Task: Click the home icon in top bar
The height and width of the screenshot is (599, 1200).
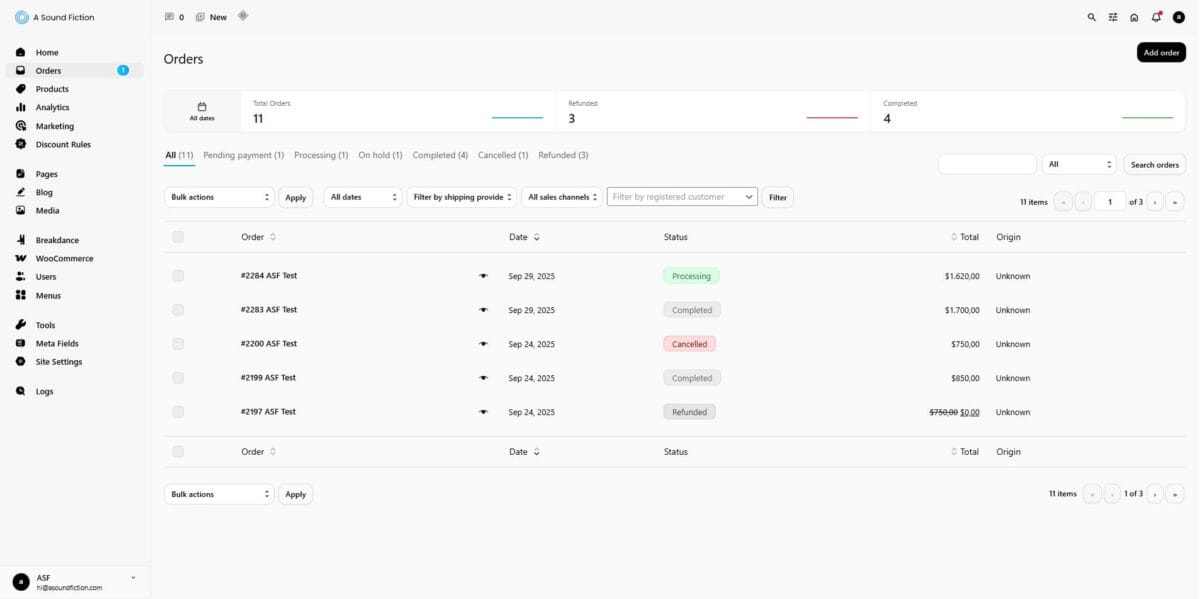Action: tap(1134, 17)
